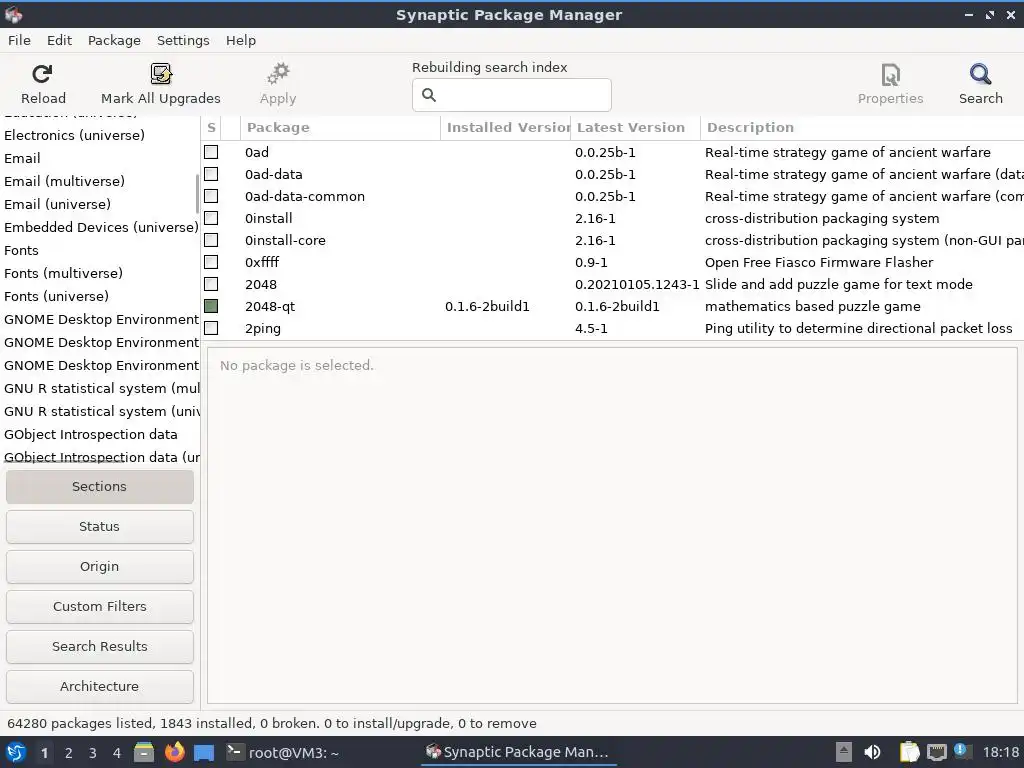Open the volume speaker tray icon
The width and height of the screenshot is (1024, 768).
[x=872, y=752]
